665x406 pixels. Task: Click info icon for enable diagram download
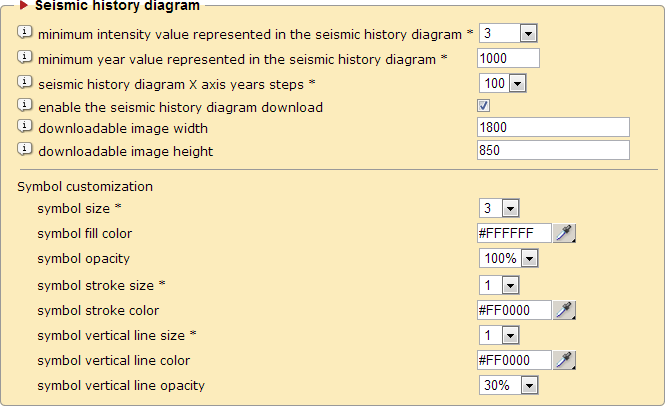tap(25, 105)
